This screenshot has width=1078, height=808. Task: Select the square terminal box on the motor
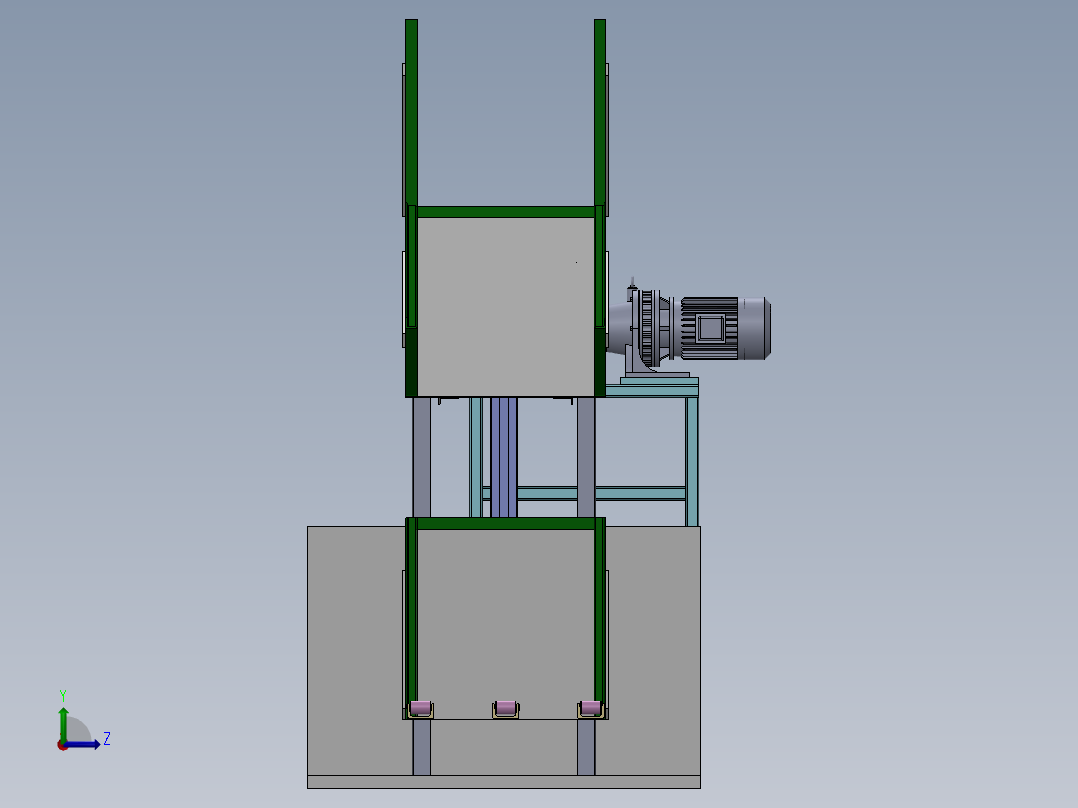(710, 328)
